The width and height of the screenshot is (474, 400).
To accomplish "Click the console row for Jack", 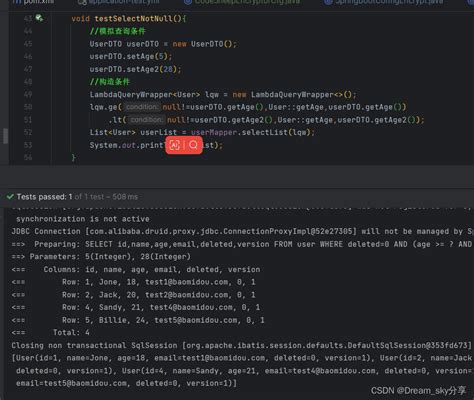I will (x=134, y=295).
